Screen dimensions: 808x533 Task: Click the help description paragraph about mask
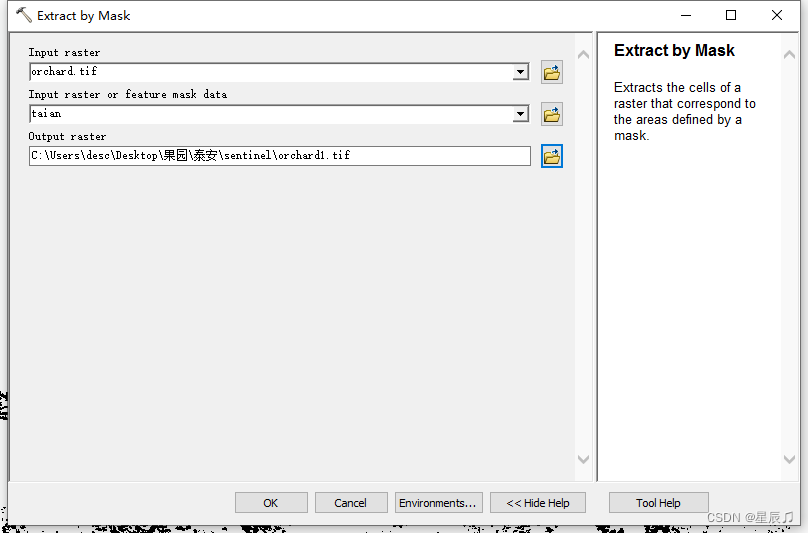point(684,111)
